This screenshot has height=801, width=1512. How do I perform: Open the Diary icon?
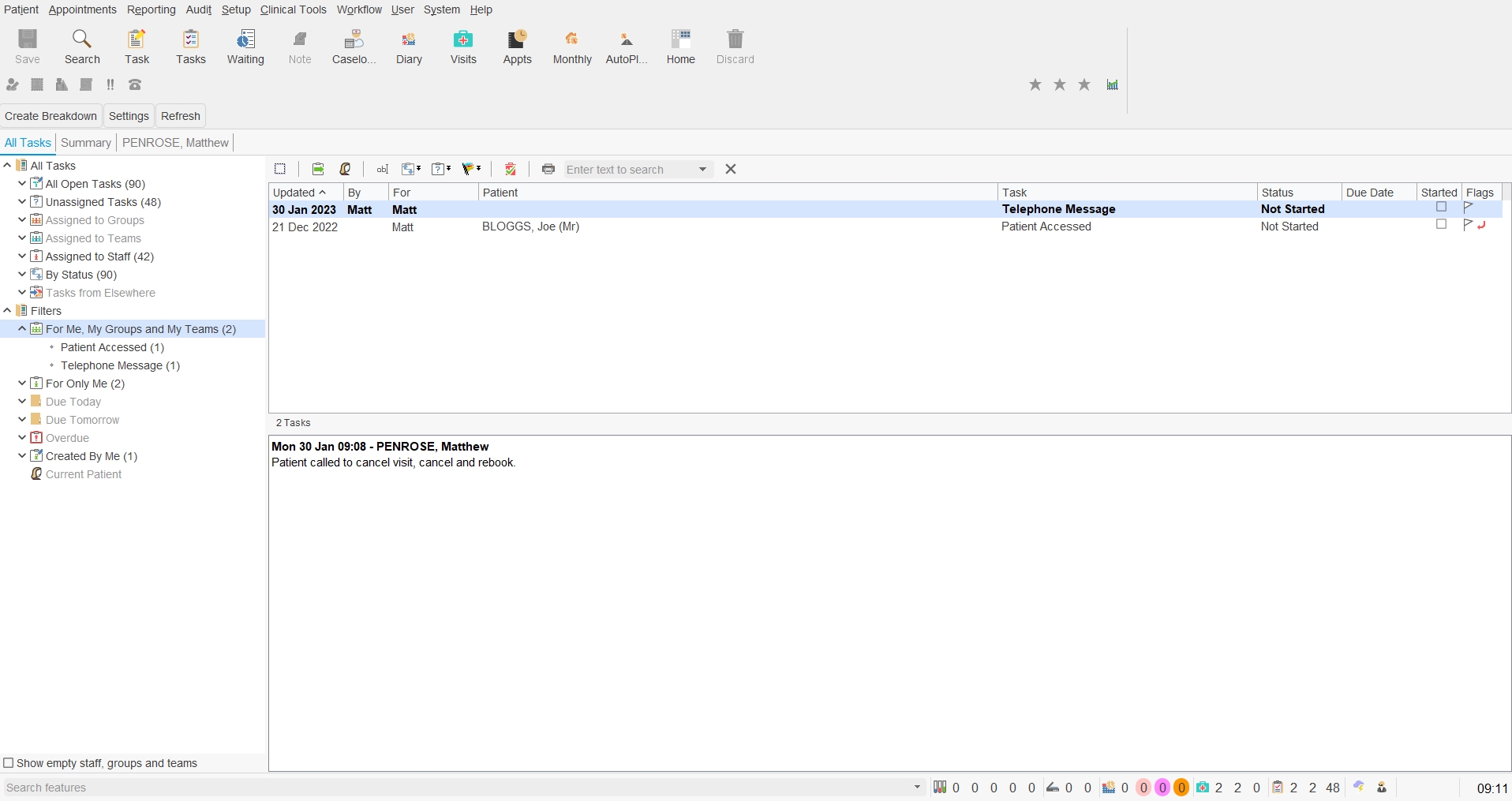pyautogui.click(x=409, y=47)
